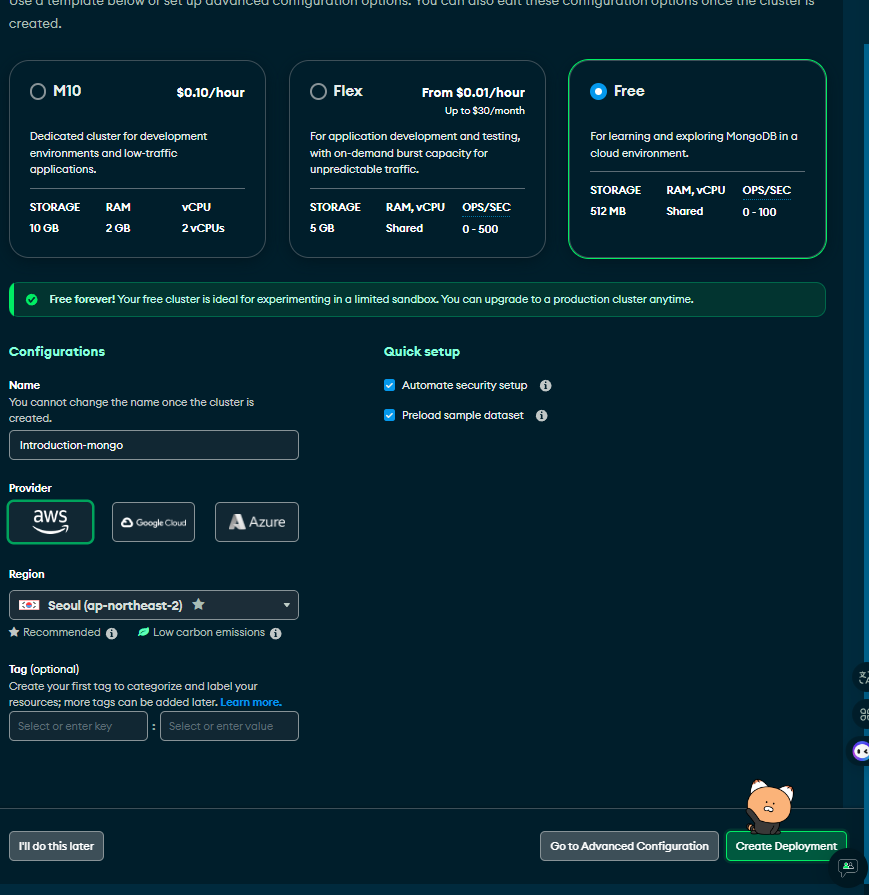Open the Region dropdown showing Seoul
The height and width of the screenshot is (895, 869).
pos(154,605)
